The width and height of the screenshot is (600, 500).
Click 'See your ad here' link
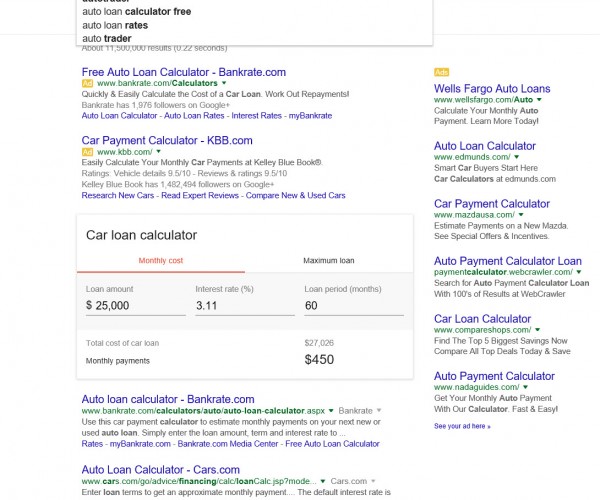coord(462,426)
